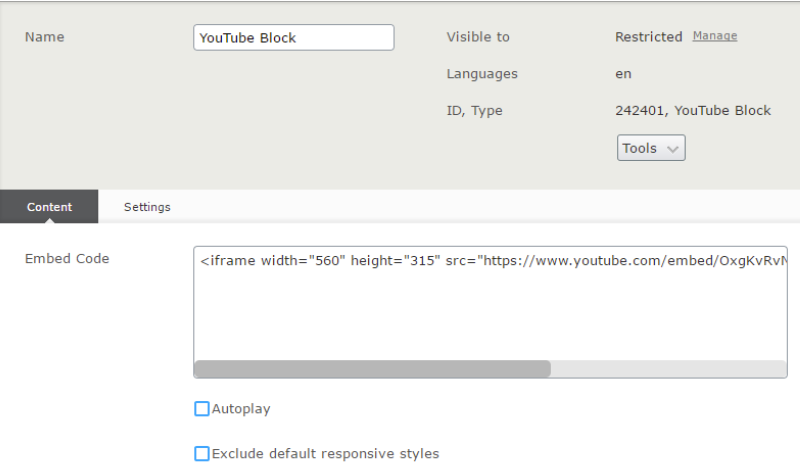The height and width of the screenshot is (466, 803).
Task: Switch to the Settings tab
Action: coord(147,207)
